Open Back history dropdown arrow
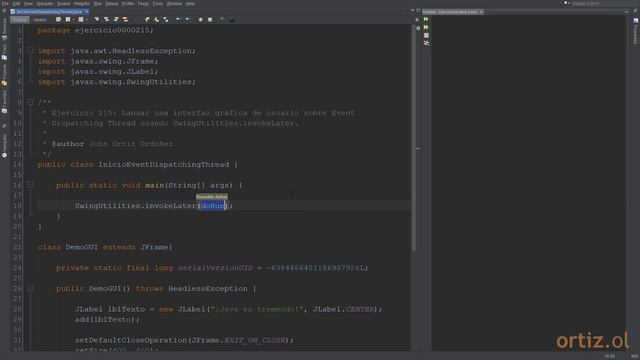 (73, 20)
